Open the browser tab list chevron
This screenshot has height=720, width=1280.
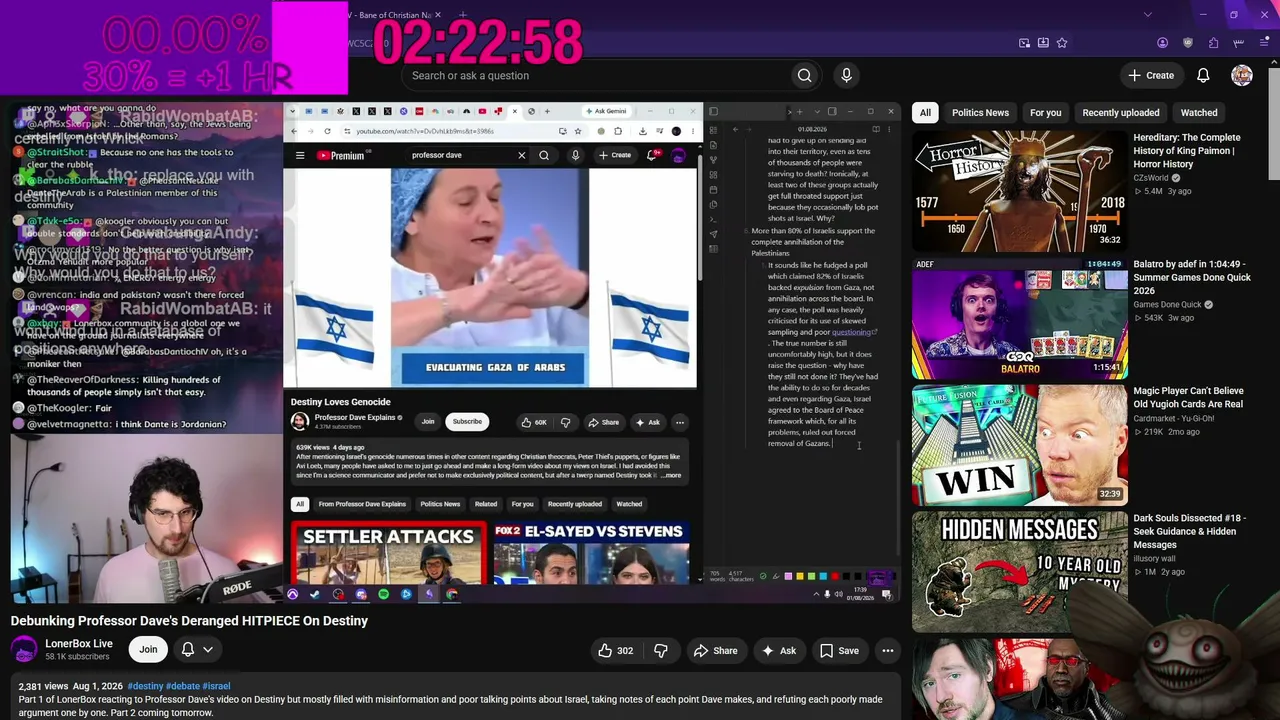pos(1147,15)
